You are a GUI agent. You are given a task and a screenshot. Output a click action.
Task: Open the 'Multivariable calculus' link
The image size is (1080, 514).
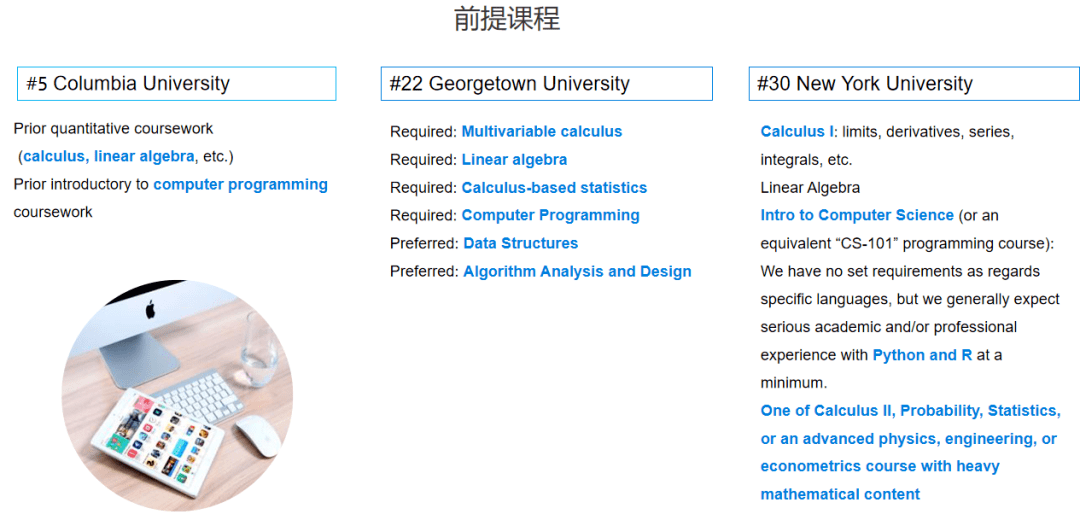click(x=541, y=132)
